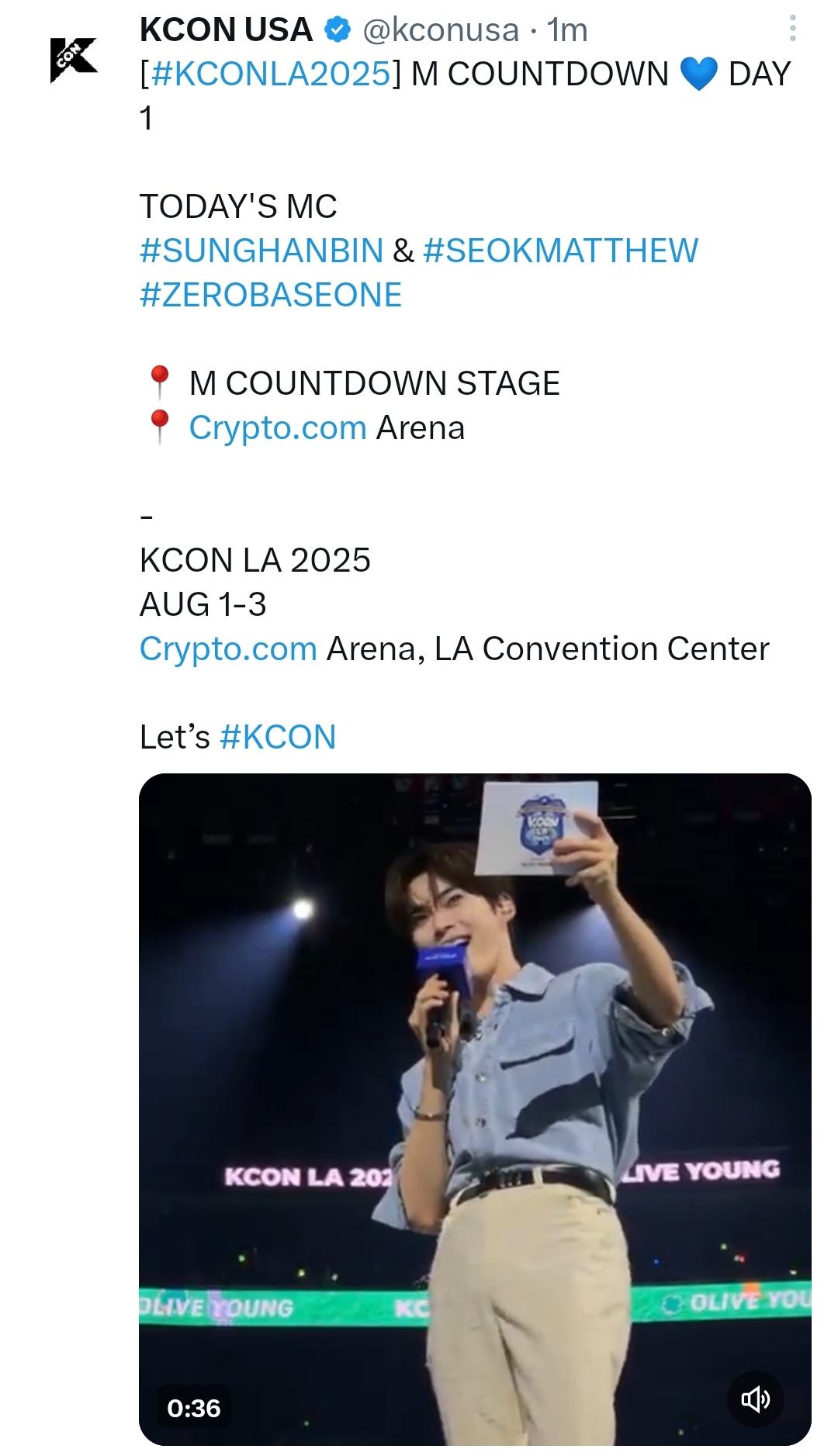This screenshot has width=838, height=1456.
Task: Open the #KCONLA2025 hashtag
Action: click(272, 74)
